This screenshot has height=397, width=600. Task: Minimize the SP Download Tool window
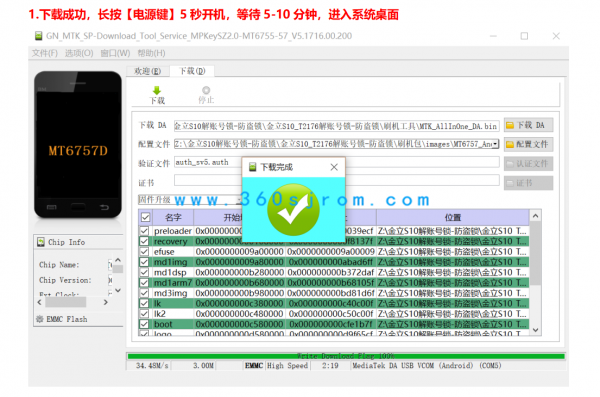click(493, 36)
